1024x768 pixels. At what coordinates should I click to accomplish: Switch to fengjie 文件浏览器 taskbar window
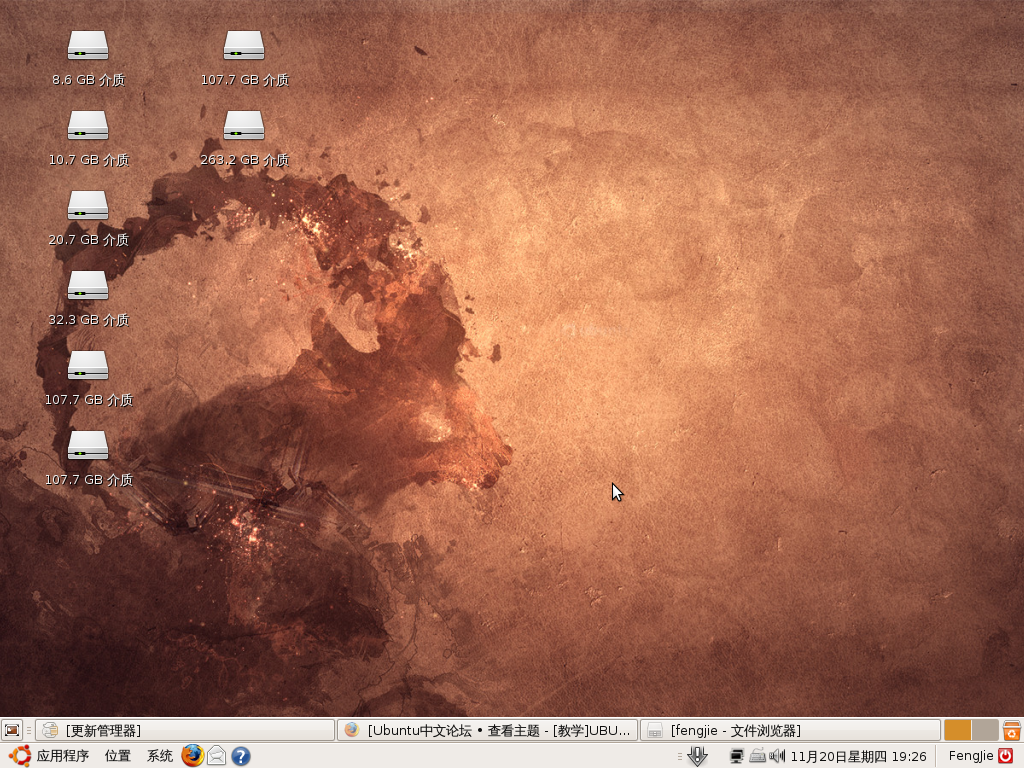790,730
